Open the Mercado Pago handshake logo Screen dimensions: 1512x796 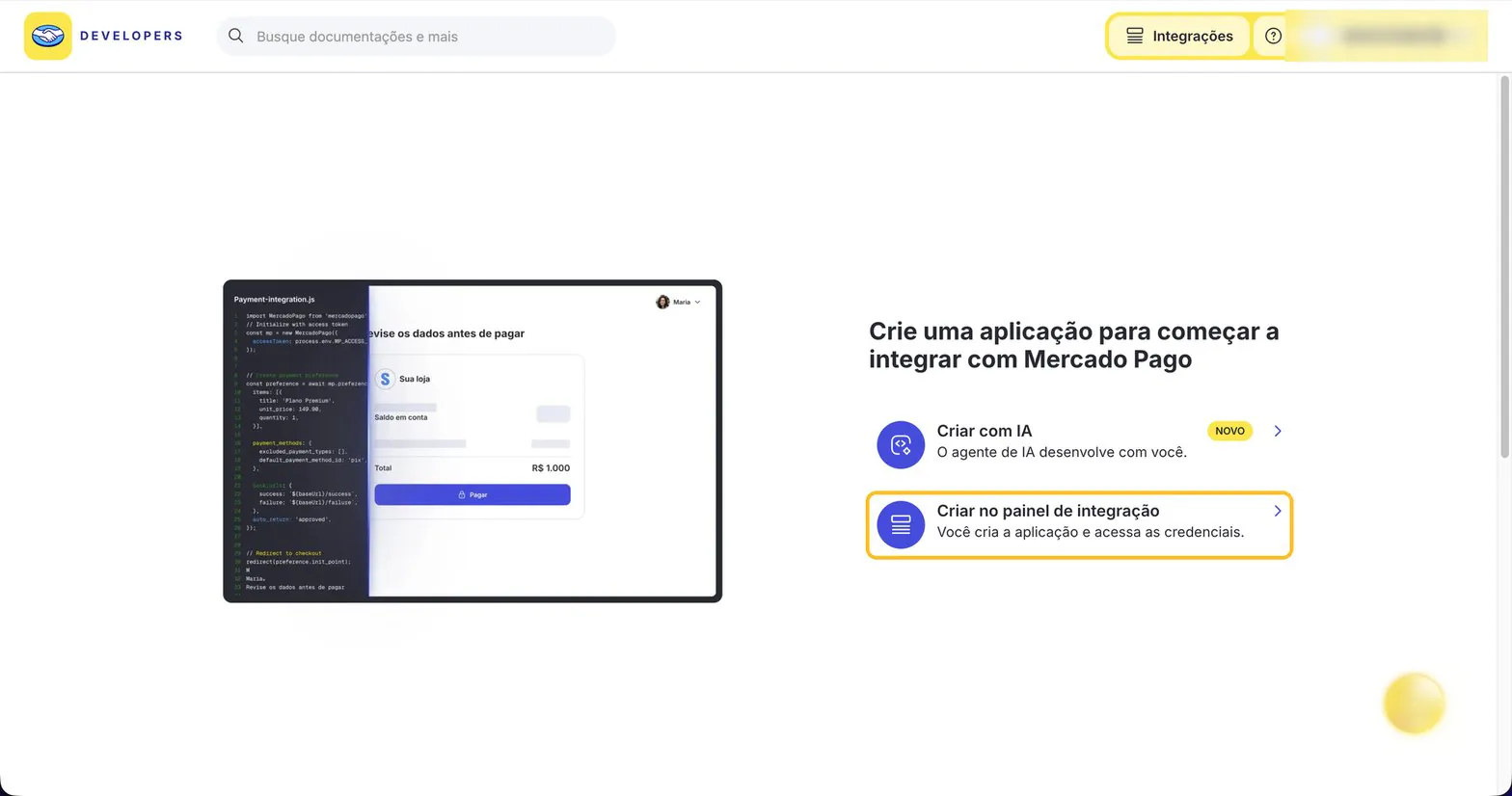(x=48, y=36)
